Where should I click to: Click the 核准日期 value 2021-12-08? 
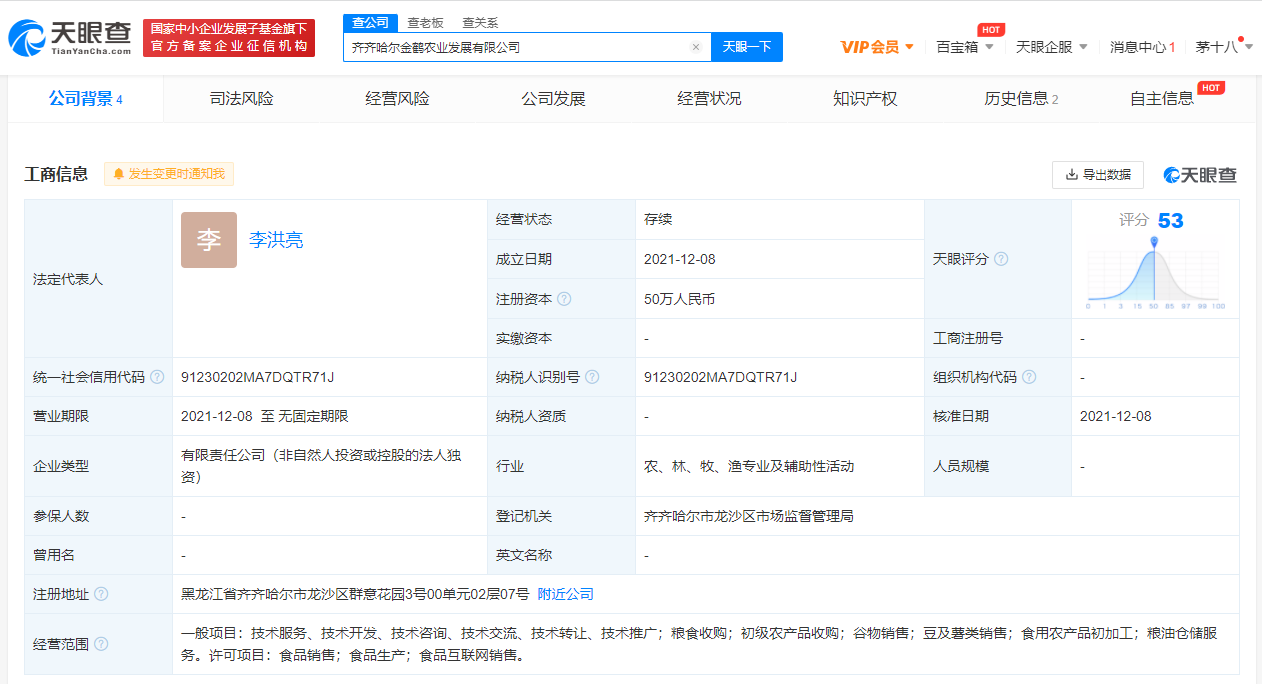(x=1116, y=416)
